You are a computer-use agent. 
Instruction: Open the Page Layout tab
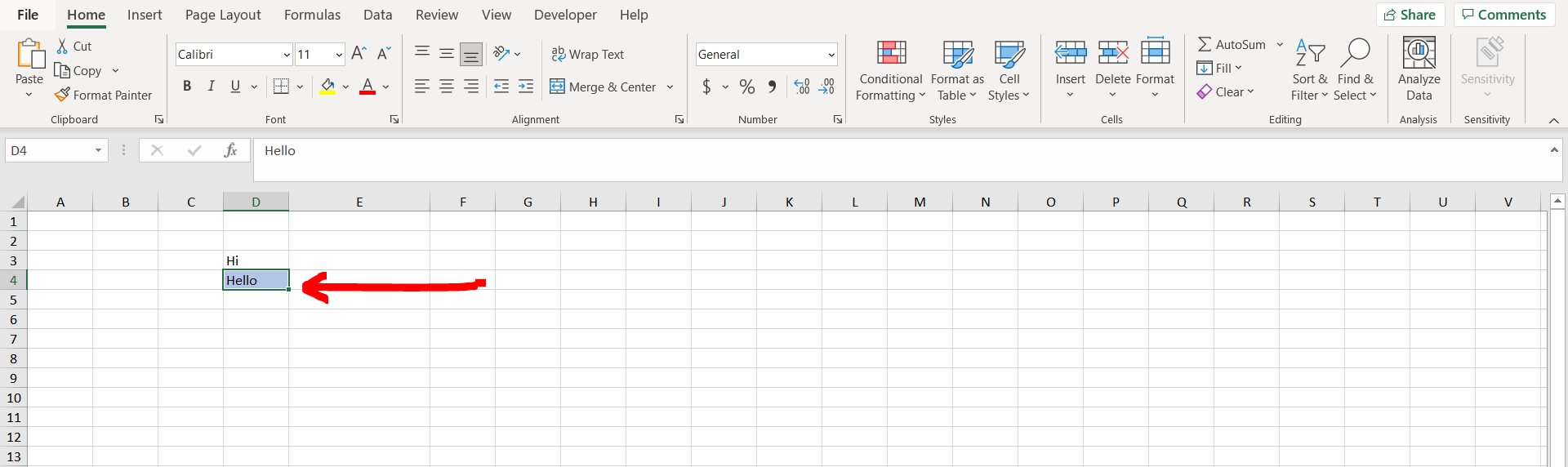223,15
